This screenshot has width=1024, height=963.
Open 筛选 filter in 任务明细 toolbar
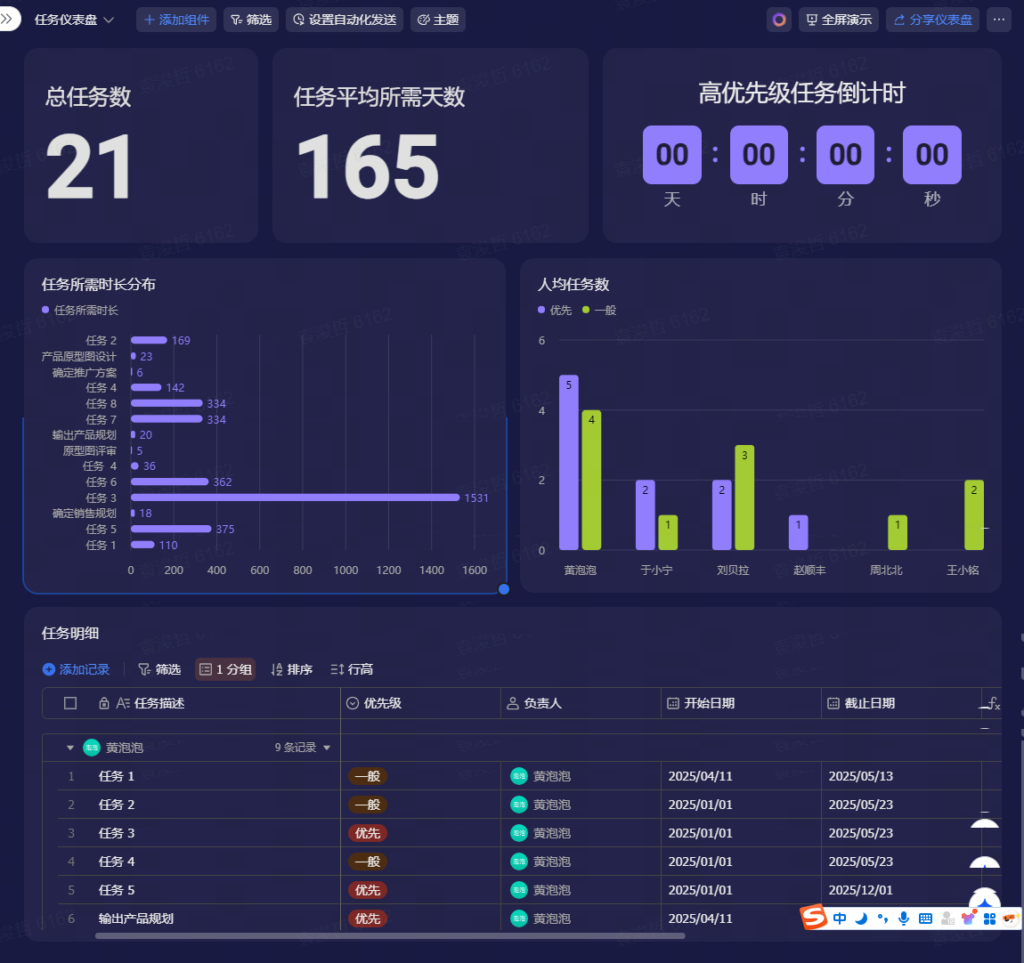point(159,670)
